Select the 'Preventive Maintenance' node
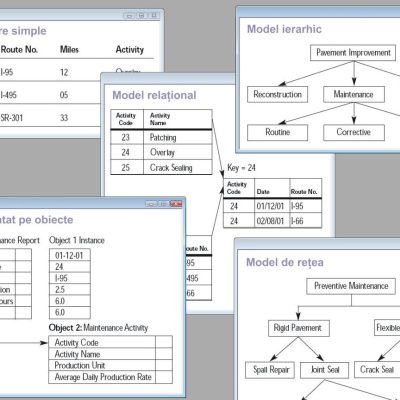 pos(351,286)
